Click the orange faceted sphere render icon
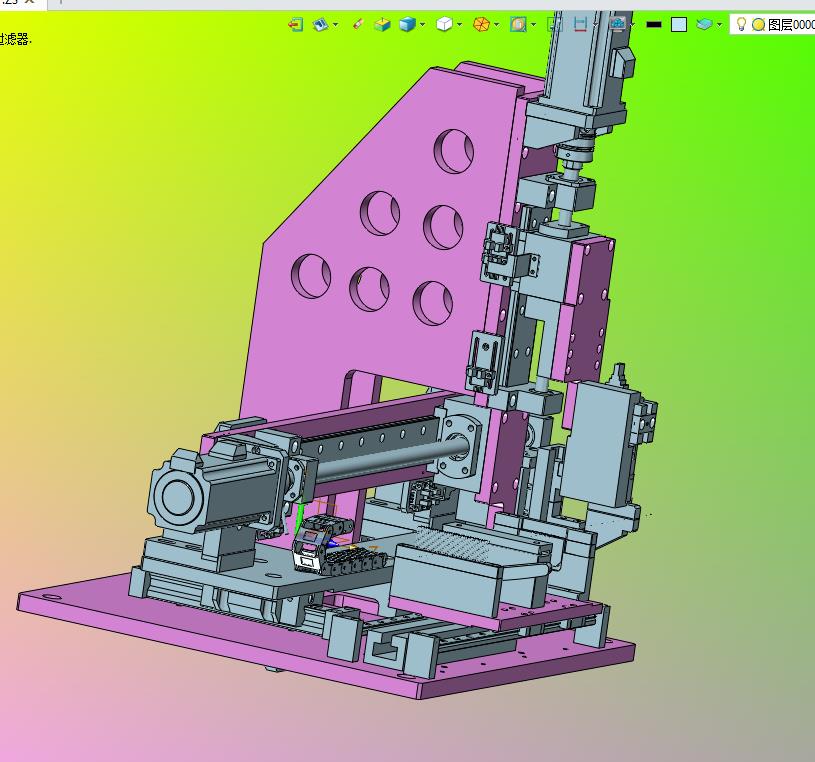 [x=481, y=24]
